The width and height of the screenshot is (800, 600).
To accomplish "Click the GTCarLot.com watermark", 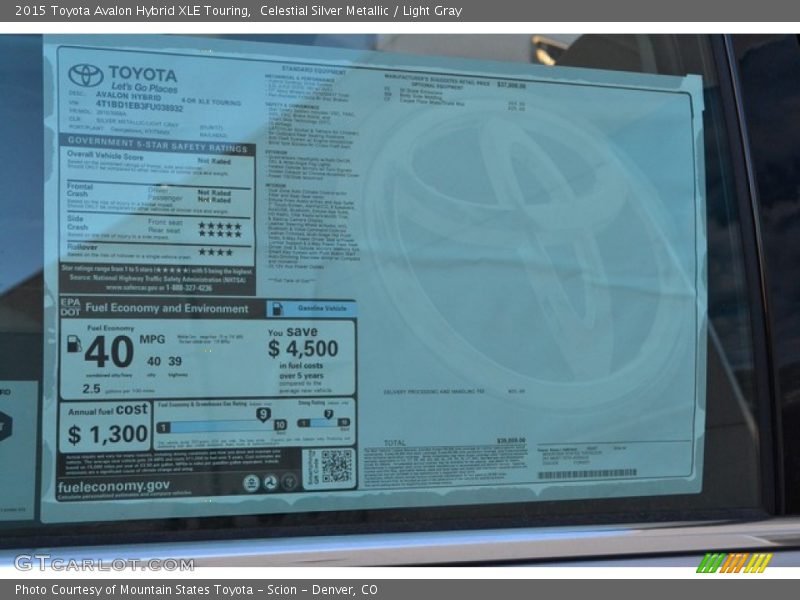I will [x=103, y=563].
